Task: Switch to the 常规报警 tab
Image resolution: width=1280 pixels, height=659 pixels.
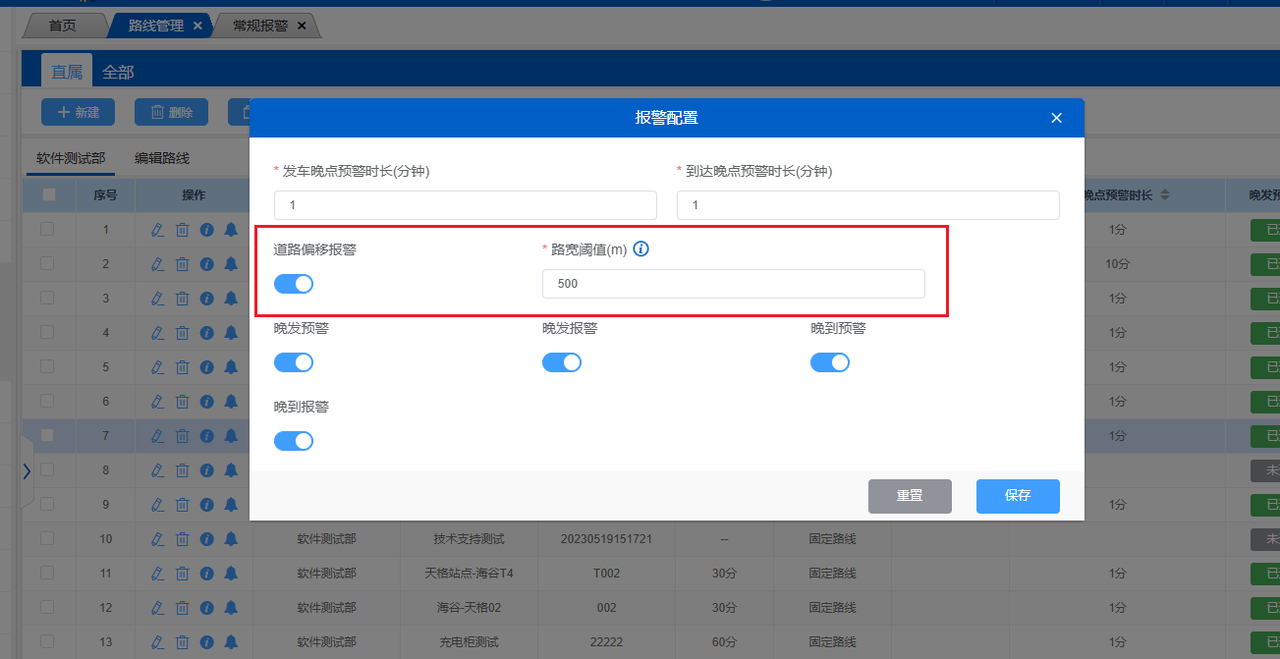Action: coord(260,25)
